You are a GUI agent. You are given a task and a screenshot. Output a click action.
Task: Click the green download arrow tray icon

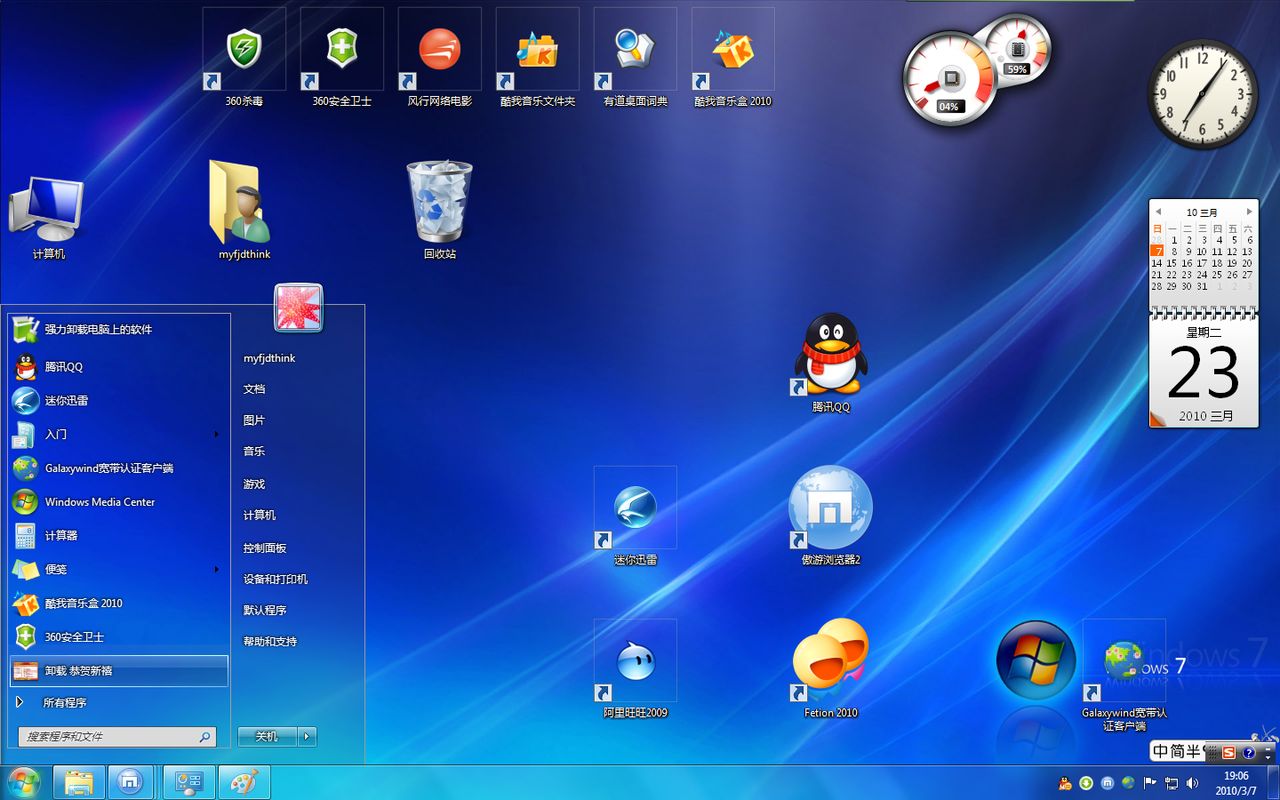pyautogui.click(x=1086, y=783)
